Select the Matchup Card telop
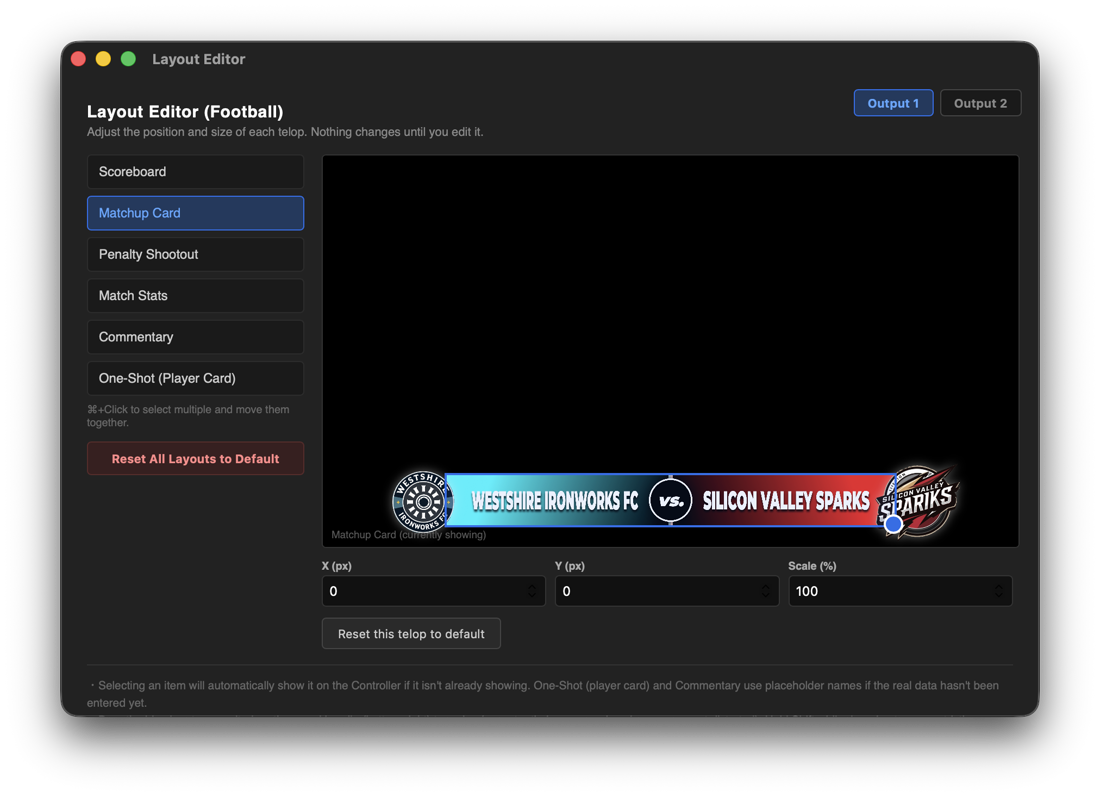The width and height of the screenshot is (1100, 797). click(195, 213)
